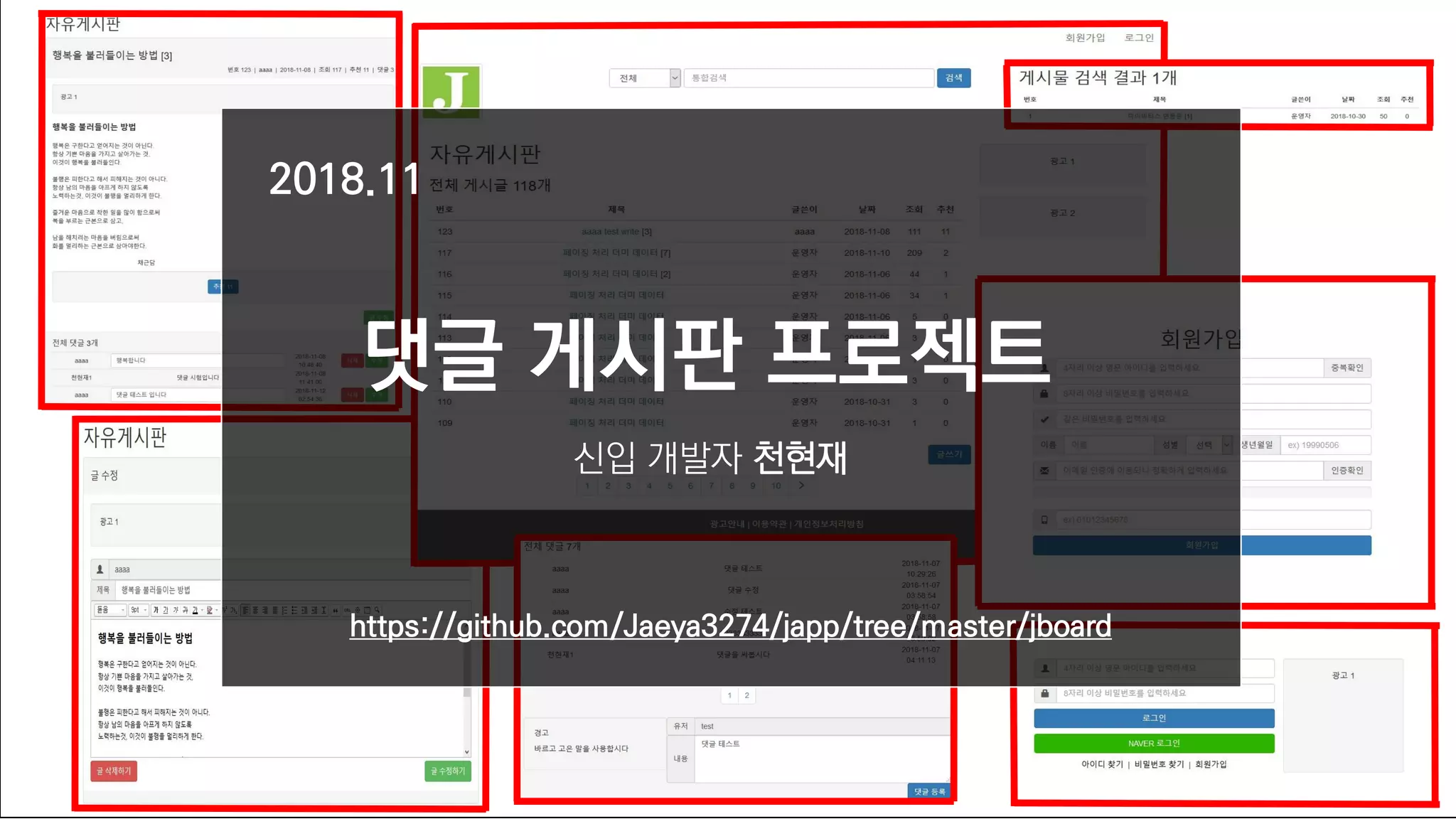Click the highlight color icon in editor

(x=210, y=610)
